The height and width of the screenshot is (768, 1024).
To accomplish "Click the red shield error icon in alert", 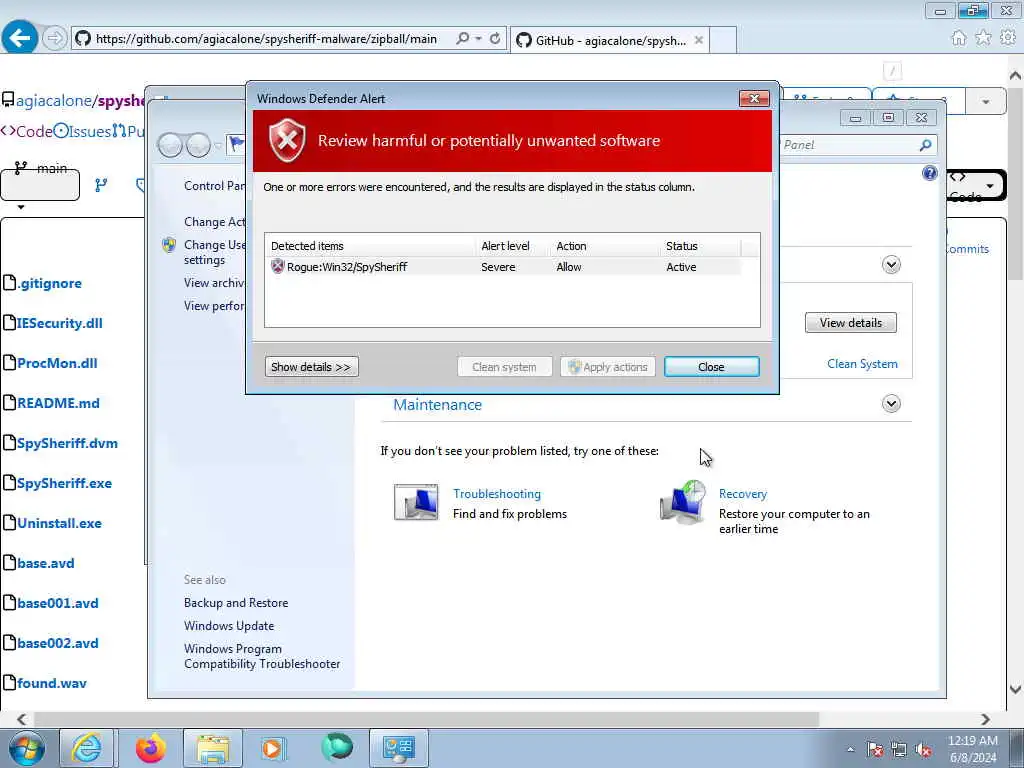I will click(x=287, y=140).
